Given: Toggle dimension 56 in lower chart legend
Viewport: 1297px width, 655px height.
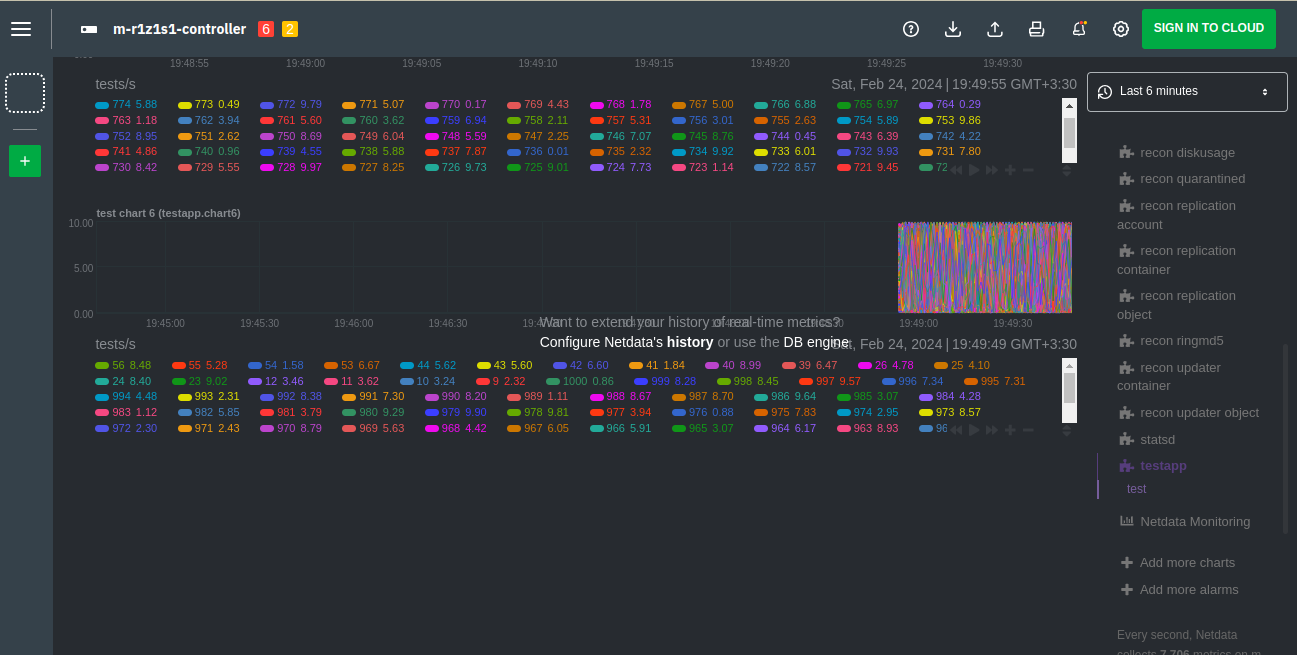Looking at the screenshot, I should click(118, 365).
